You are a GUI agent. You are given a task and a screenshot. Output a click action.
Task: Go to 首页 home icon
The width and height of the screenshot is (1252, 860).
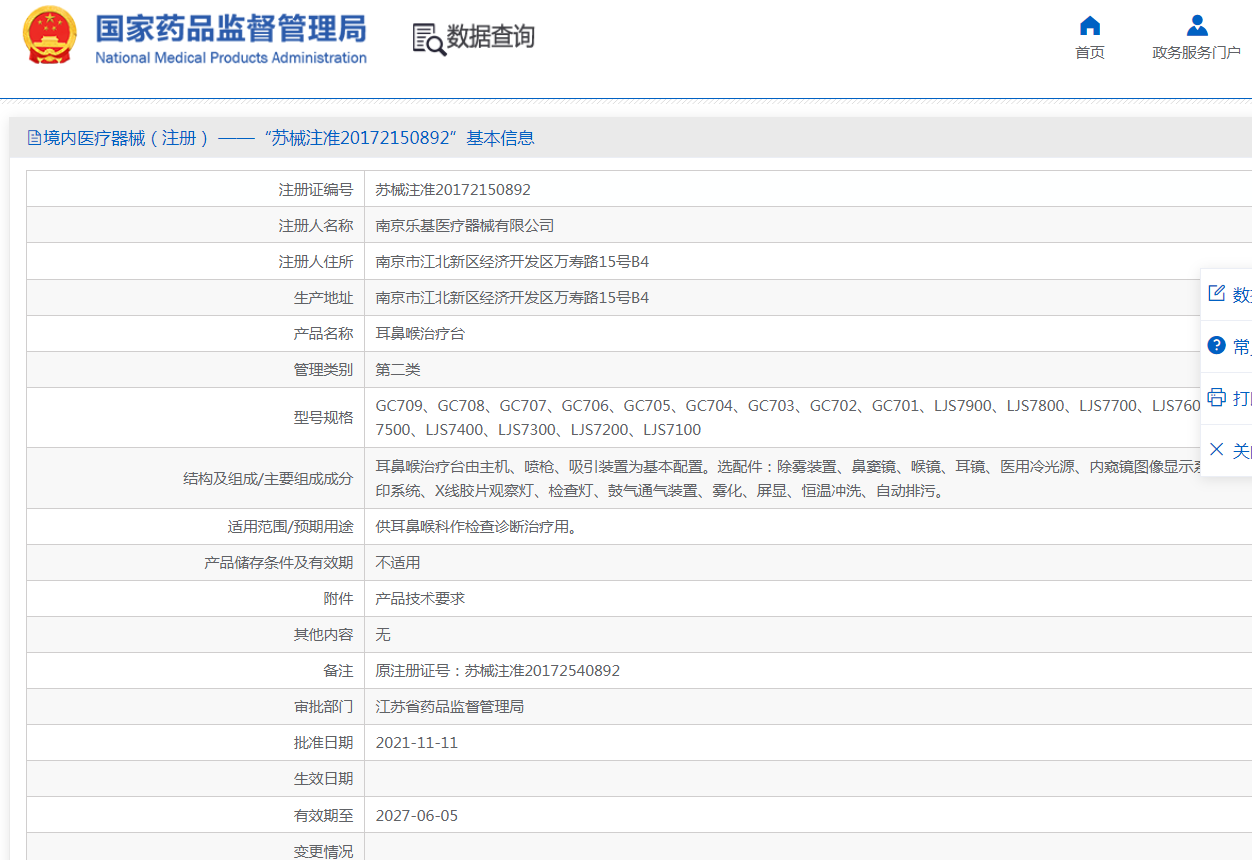(x=1090, y=25)
